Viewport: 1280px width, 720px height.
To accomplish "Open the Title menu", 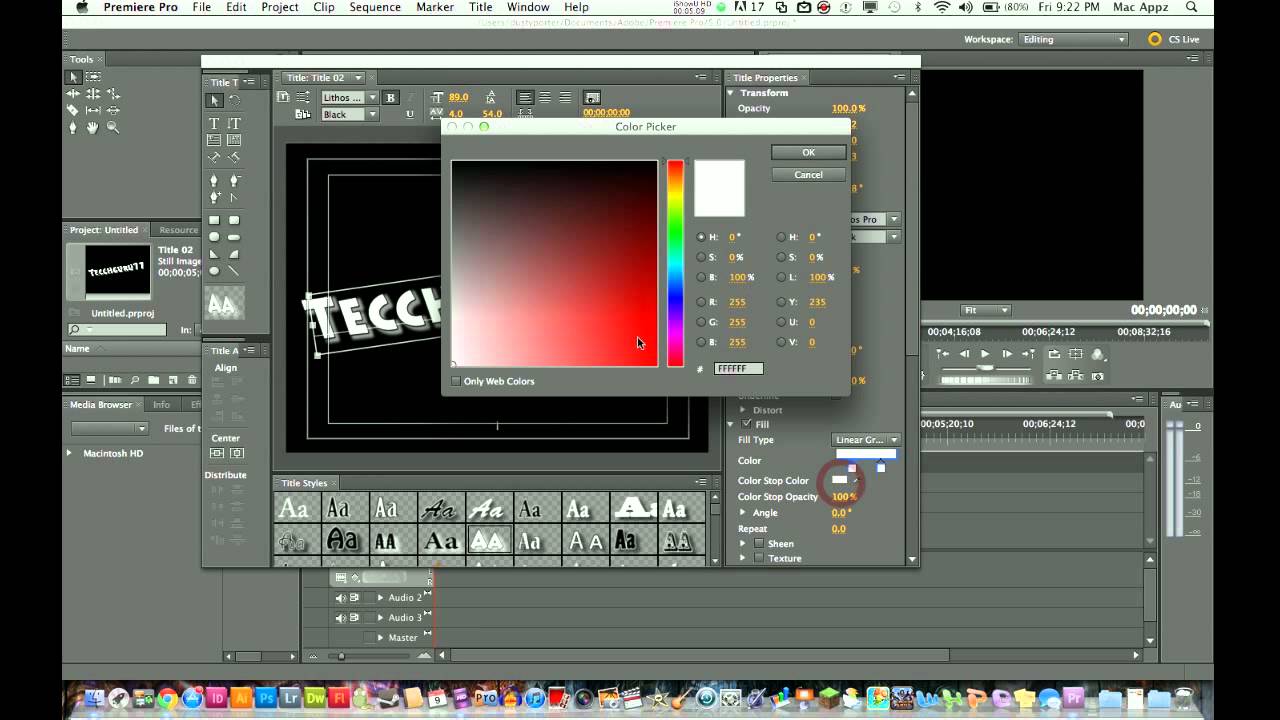I will [x=481, y=7].
